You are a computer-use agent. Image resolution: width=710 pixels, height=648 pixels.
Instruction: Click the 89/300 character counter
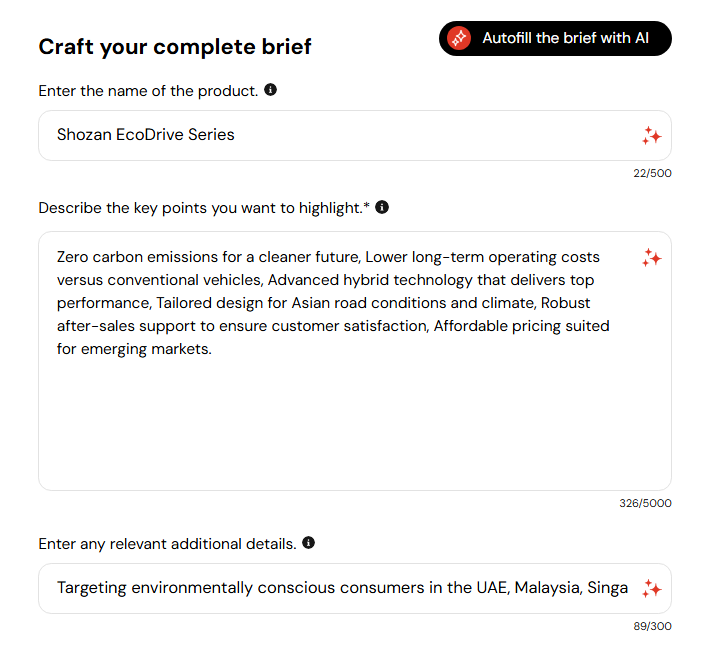point(652,626)
